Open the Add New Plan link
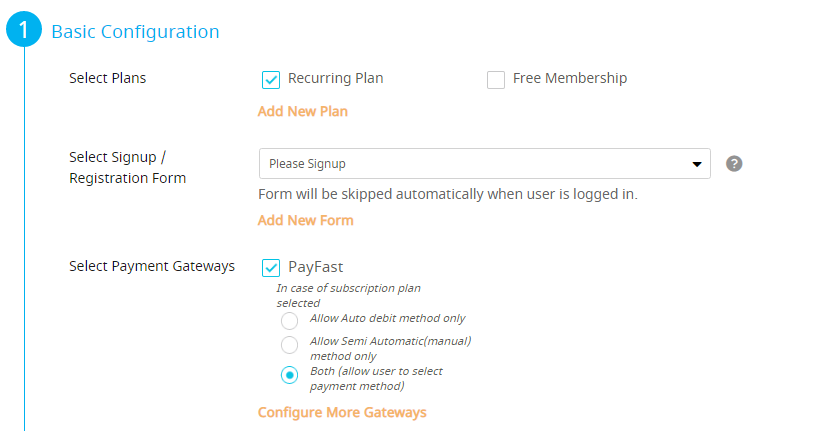The height and width of the screenshot is (431, 831). (x=303, y=111)
